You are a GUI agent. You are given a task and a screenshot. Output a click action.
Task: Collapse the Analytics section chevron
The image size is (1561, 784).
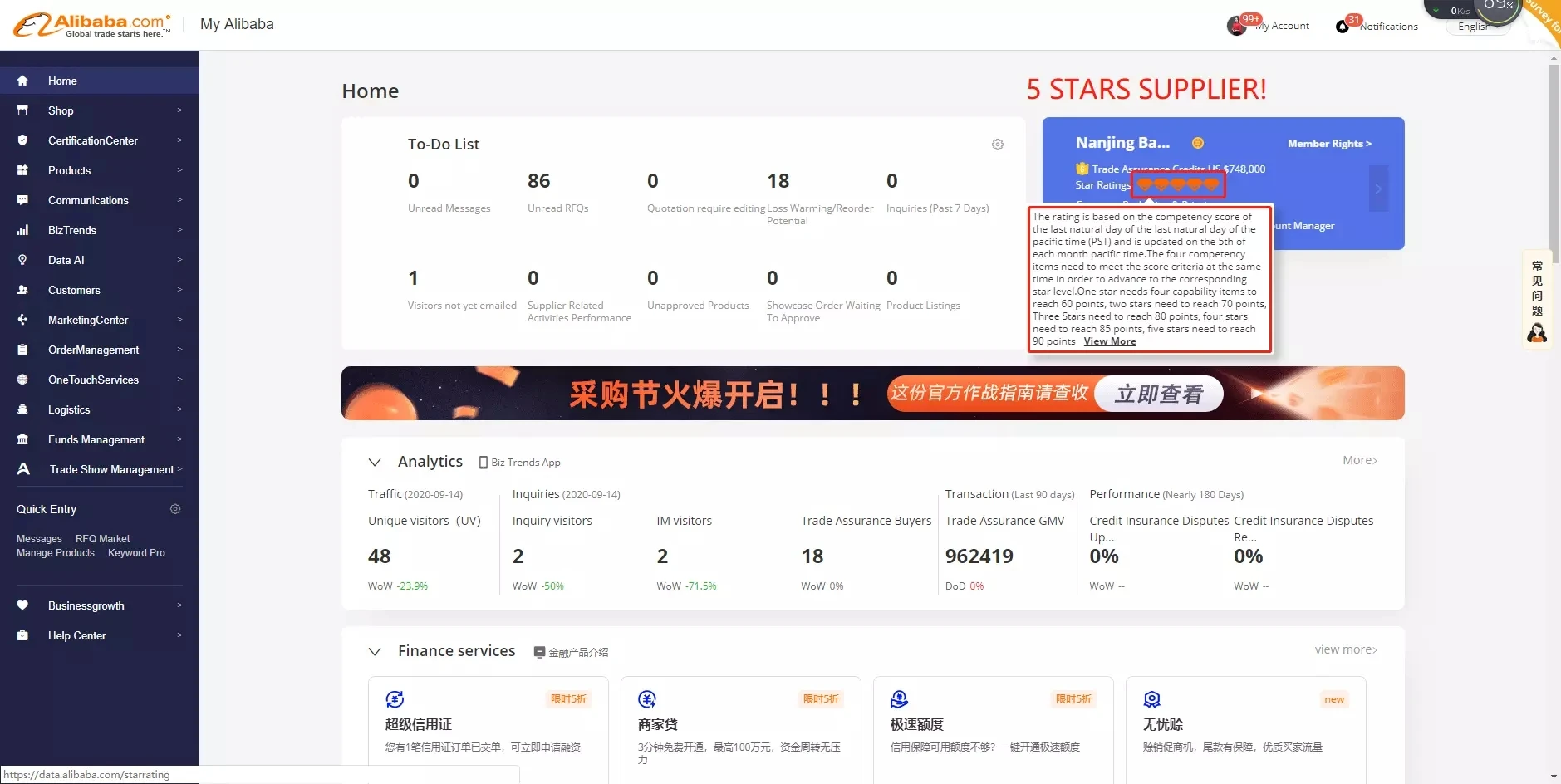pos(375,462)
